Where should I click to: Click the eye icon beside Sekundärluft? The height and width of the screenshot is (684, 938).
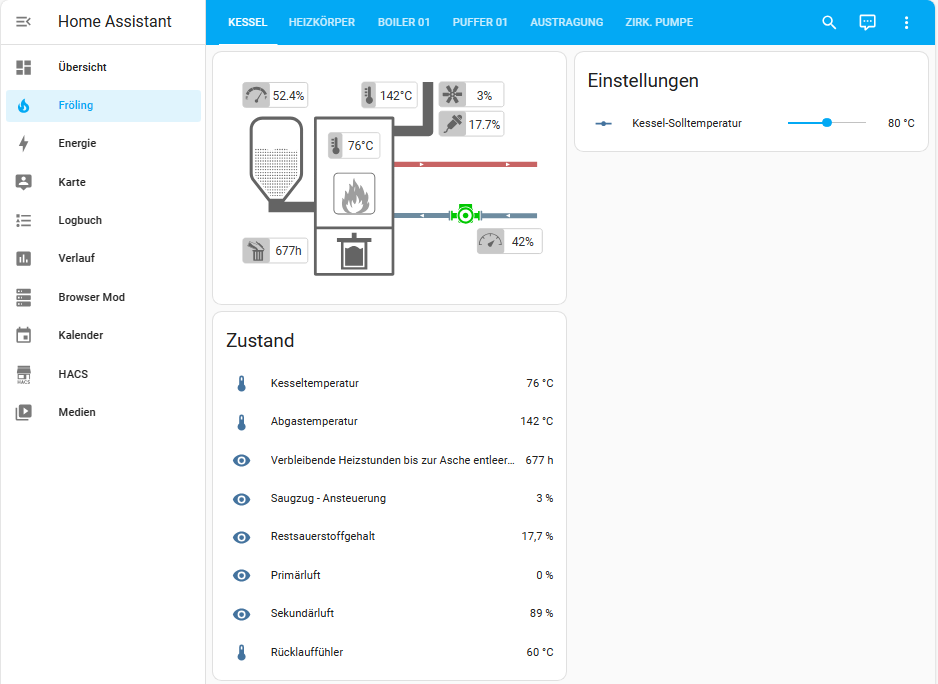[x=241, y=614]
